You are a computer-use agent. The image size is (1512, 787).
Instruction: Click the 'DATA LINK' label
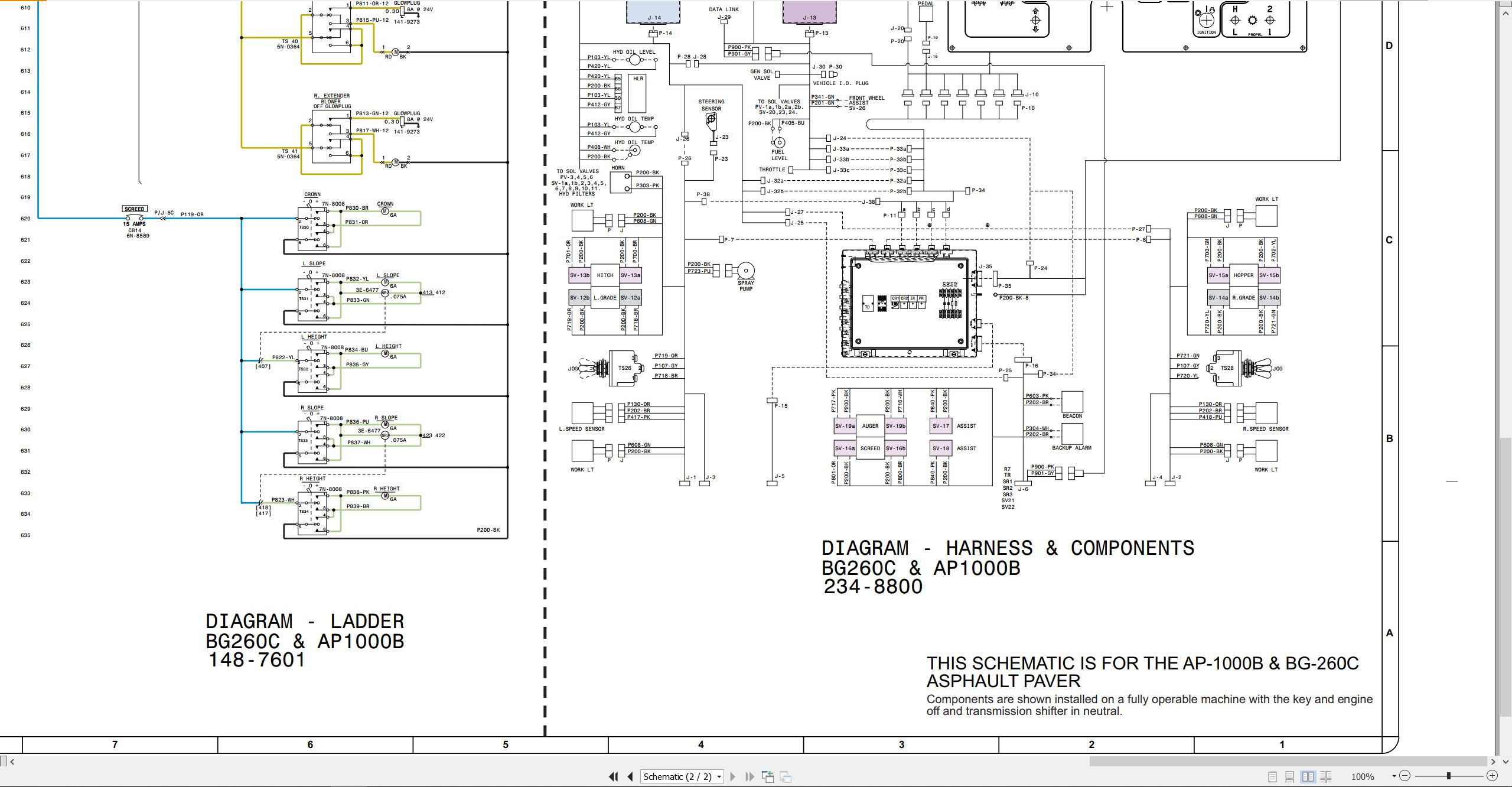point(724,9)
